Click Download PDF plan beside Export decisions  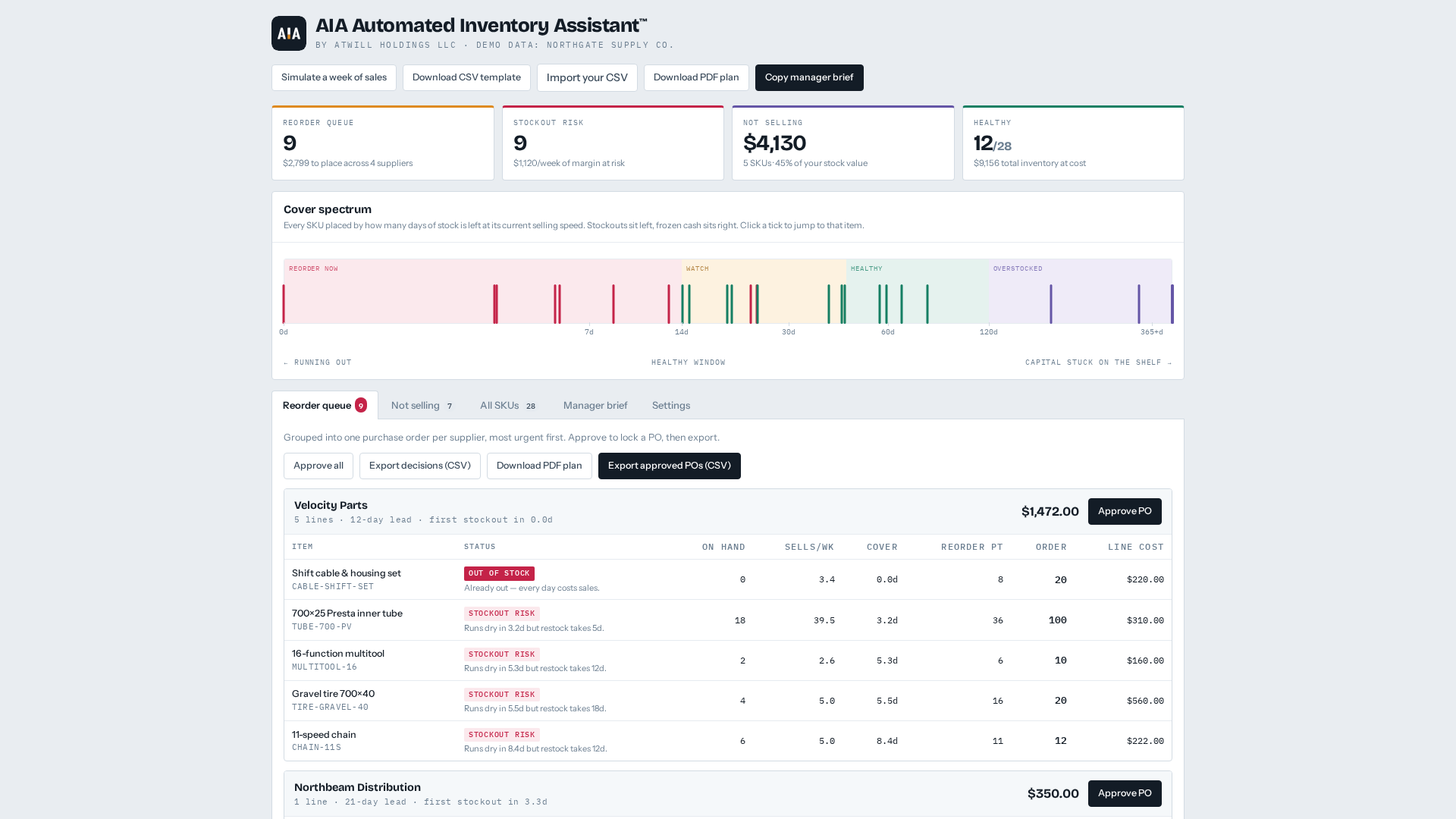[x=539, y=466]
